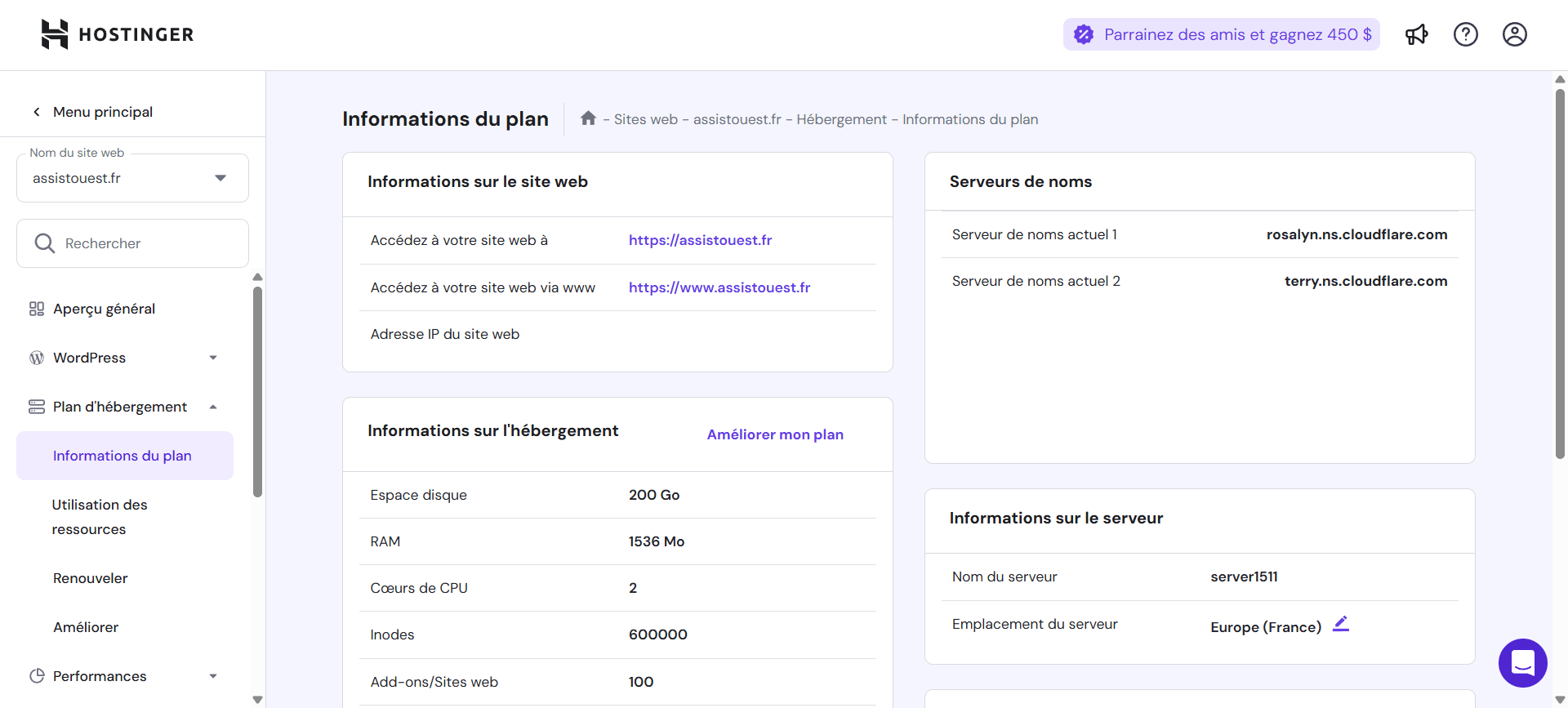Click the home icon in breadcrumb
Screen dimensions: 1568x708
point(588,118)
